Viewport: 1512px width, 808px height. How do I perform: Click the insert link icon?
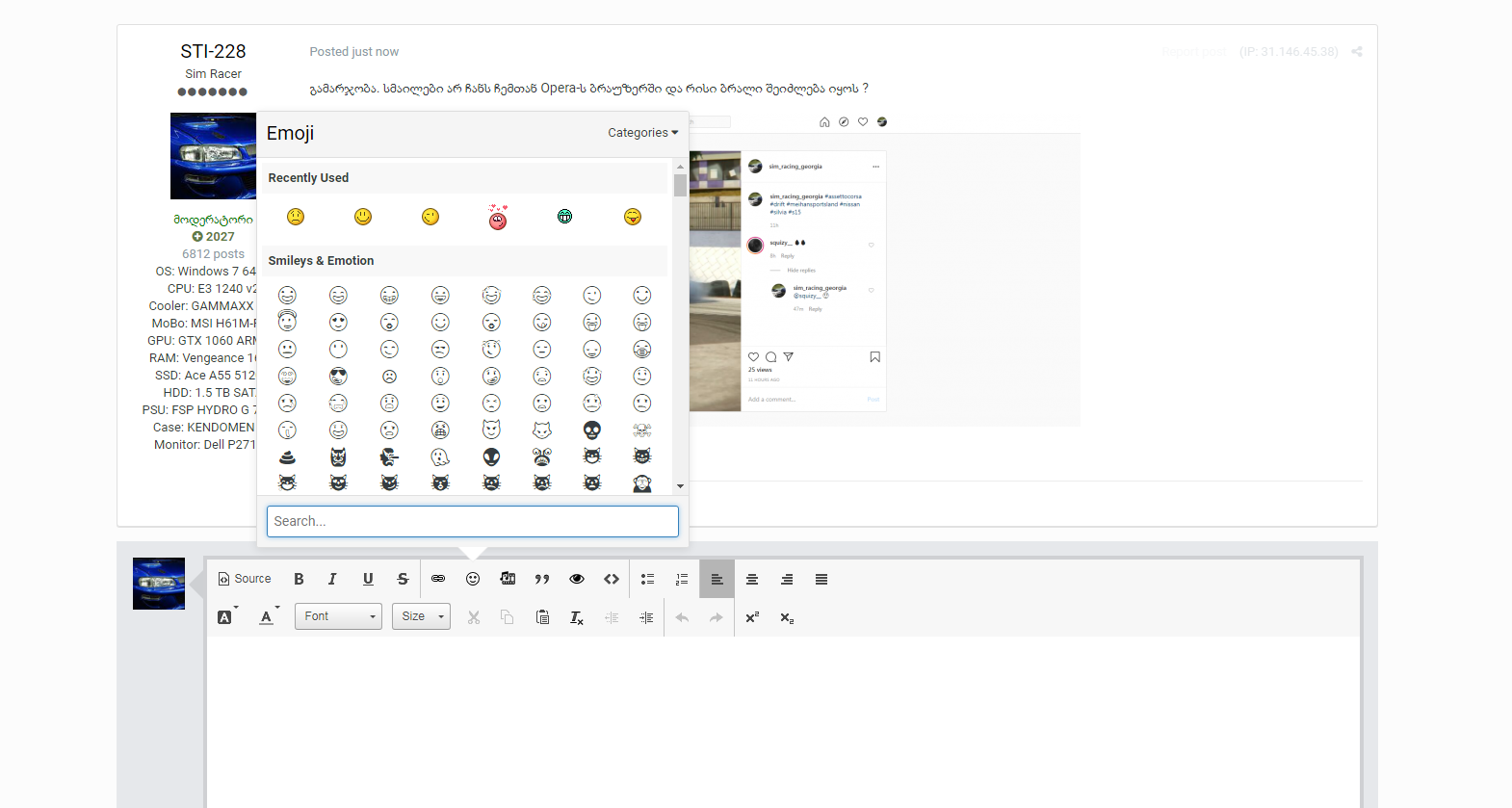[438, 579]
